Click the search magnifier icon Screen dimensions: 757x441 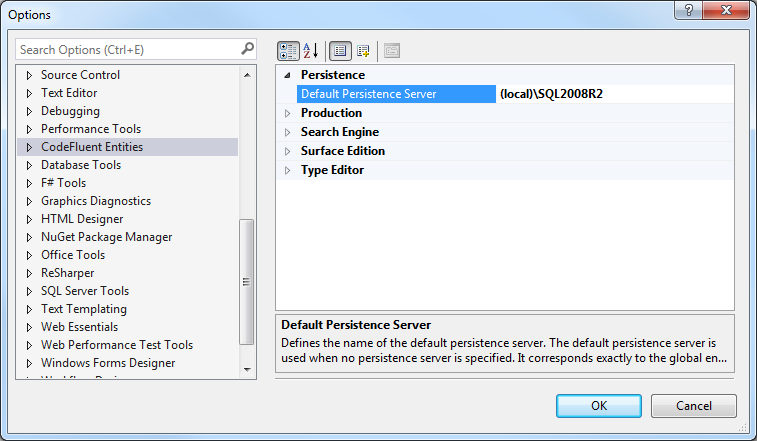tap(247, 48)
